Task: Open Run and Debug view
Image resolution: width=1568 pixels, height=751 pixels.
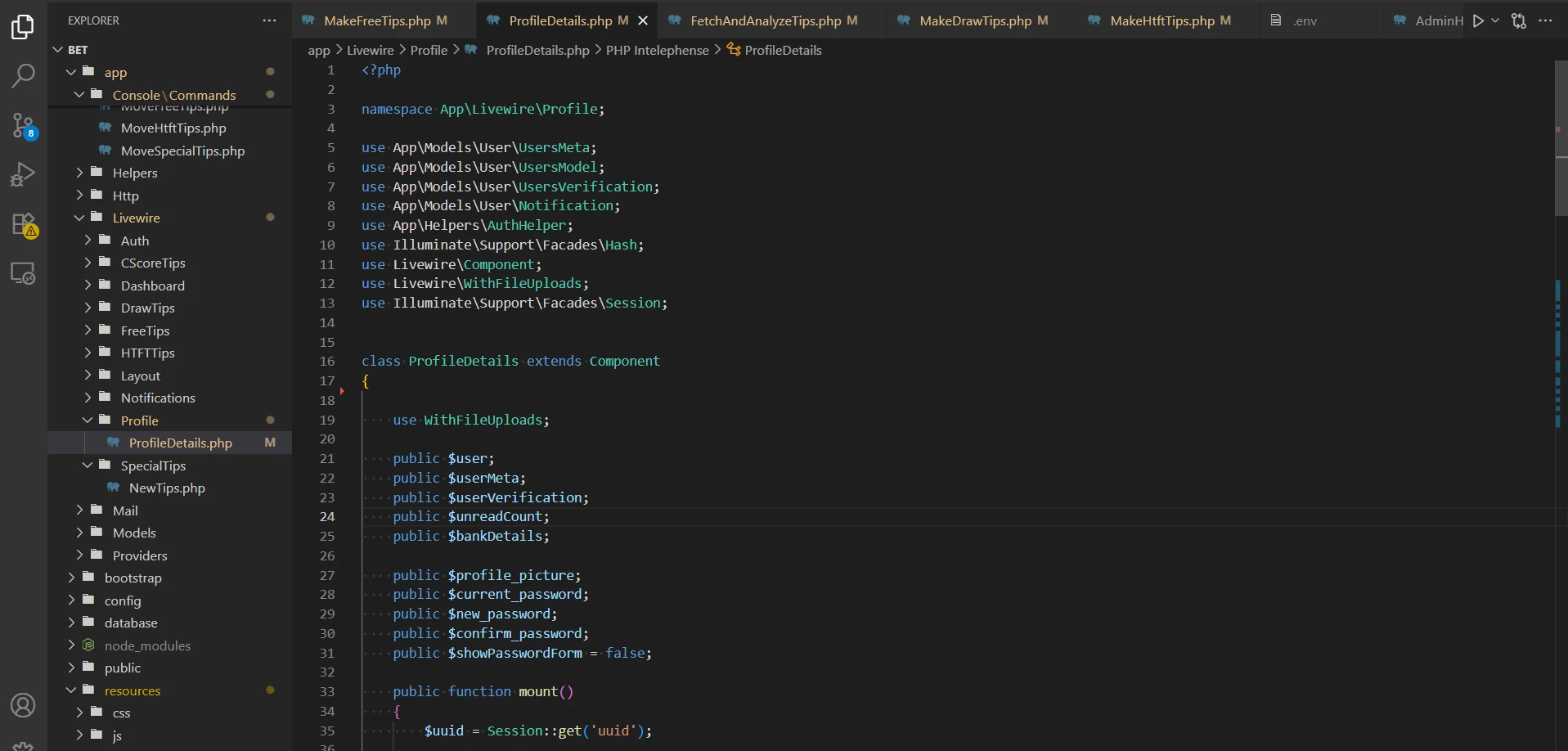Action: pyautogui.click(x=23, y=174)
